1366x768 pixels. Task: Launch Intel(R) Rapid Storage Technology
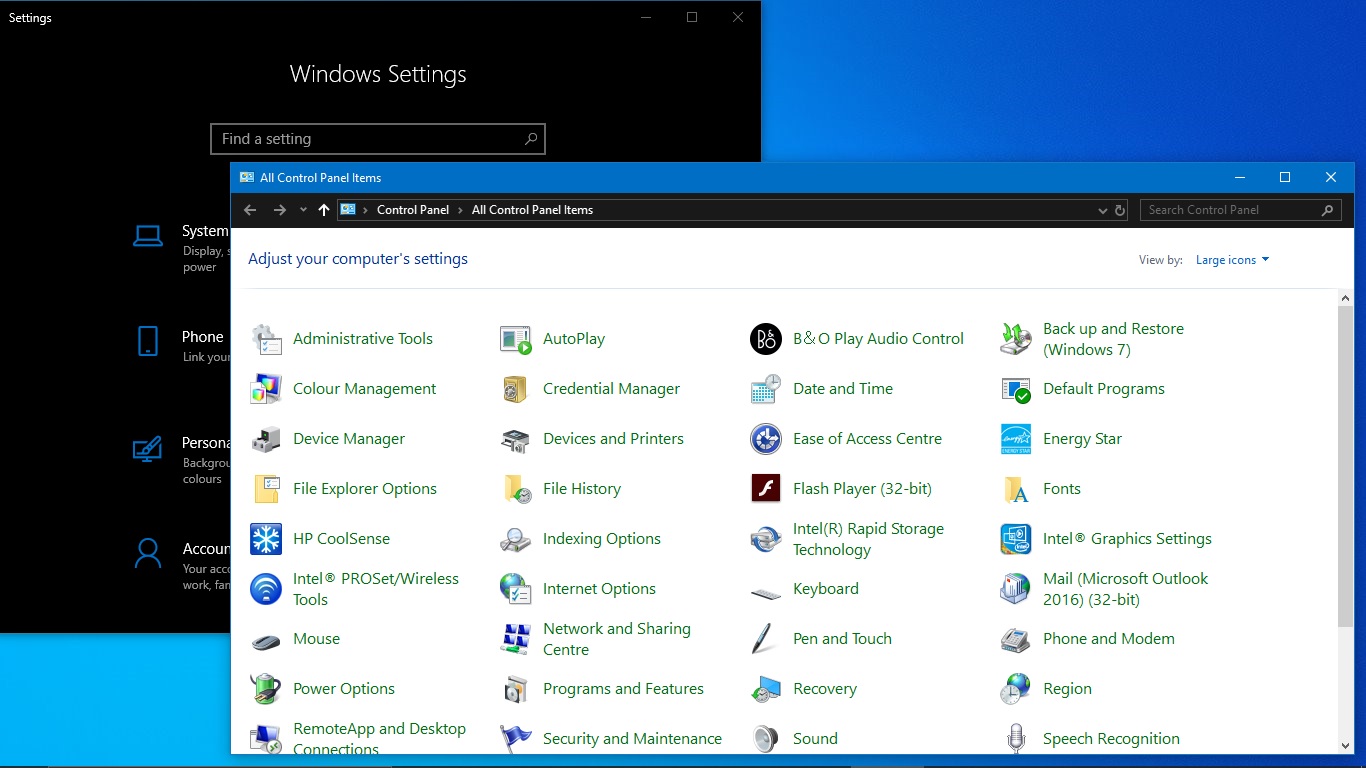click(868, 539)
